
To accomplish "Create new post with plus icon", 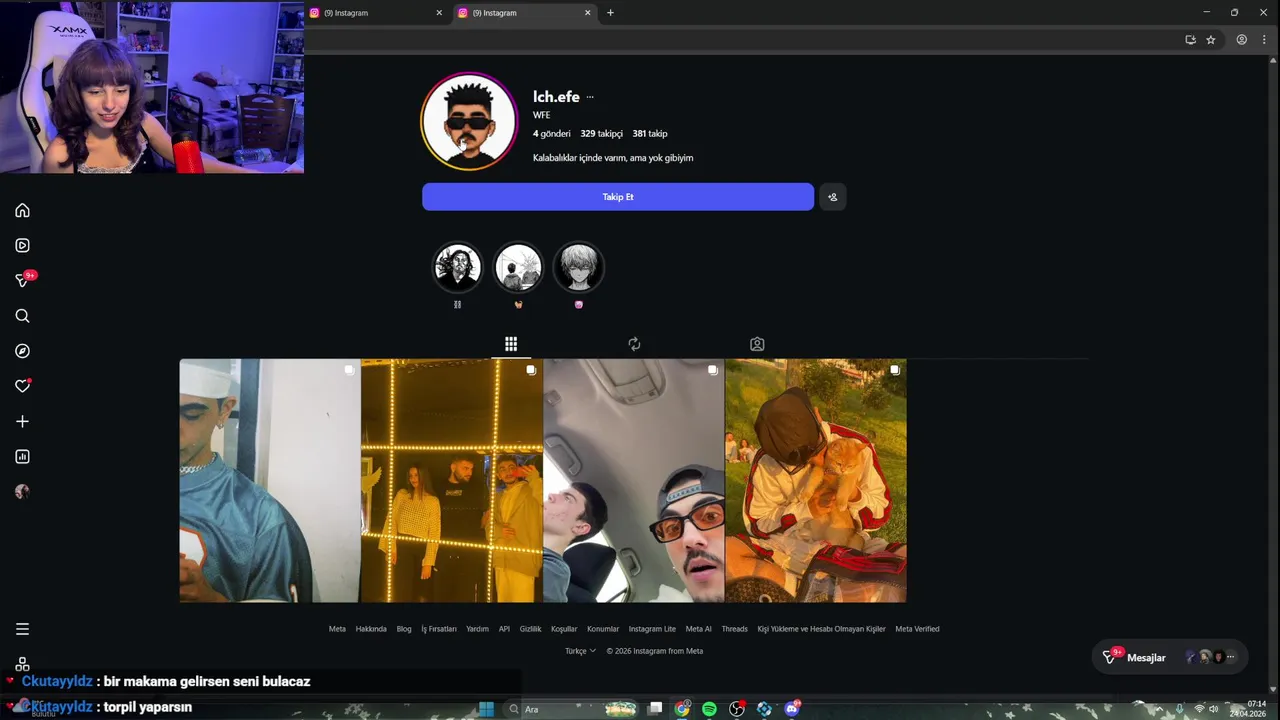I will click(x=22, y=421).
